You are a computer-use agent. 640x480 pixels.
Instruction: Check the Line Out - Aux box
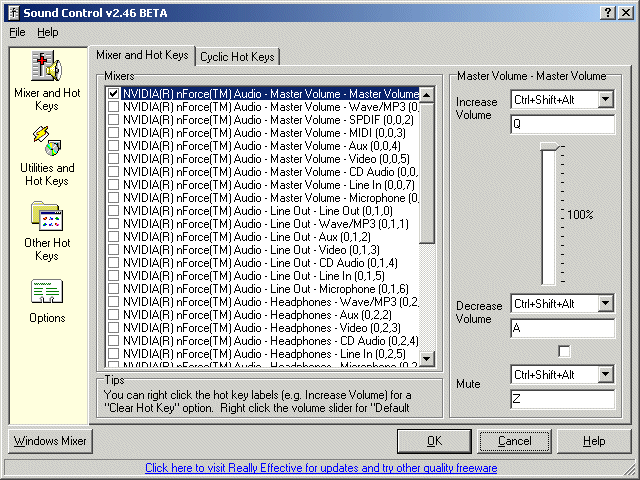click(113, 237)
